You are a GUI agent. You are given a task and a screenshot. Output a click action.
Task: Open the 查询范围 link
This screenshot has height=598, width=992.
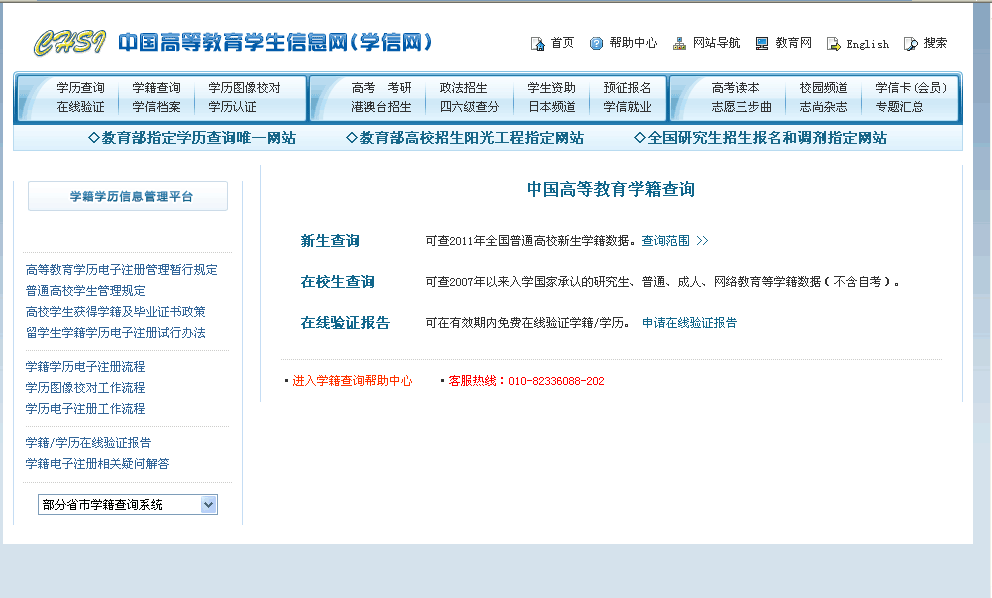(666, 240)
